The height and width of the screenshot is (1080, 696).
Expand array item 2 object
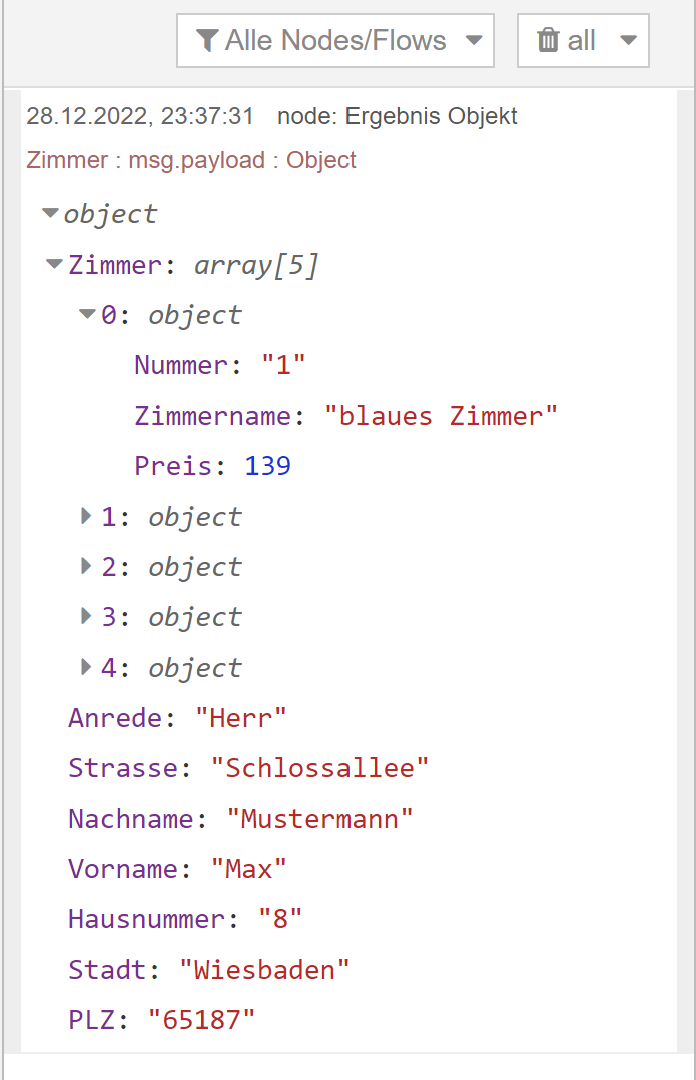click(x=87, y=567)
